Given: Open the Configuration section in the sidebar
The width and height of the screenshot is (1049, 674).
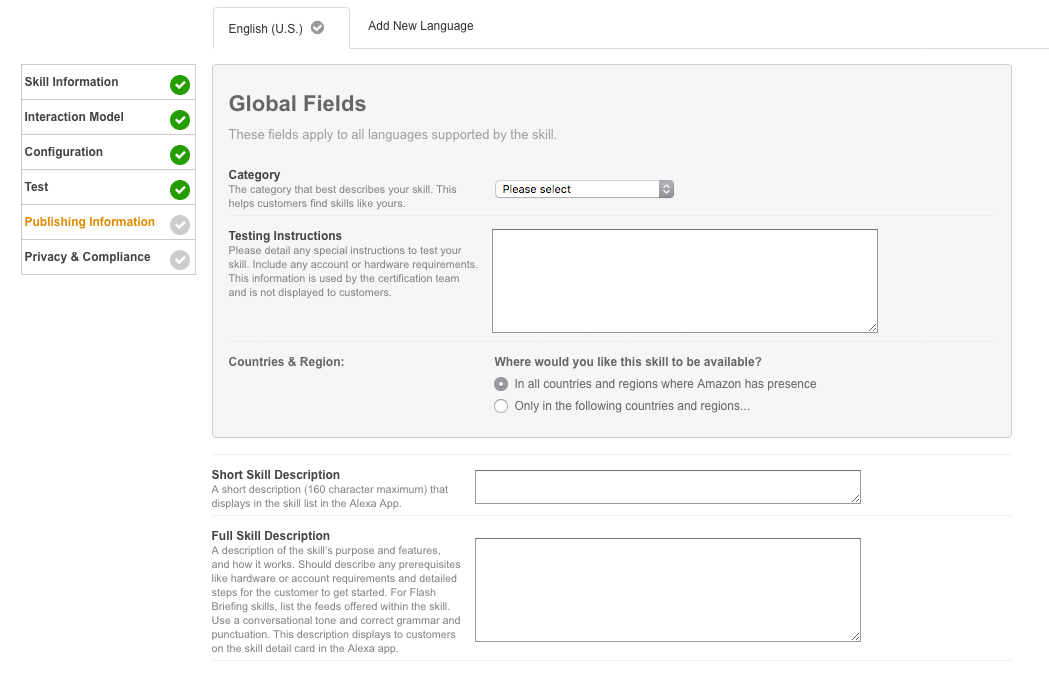Looking at the screenshot, I should (64, 152).
